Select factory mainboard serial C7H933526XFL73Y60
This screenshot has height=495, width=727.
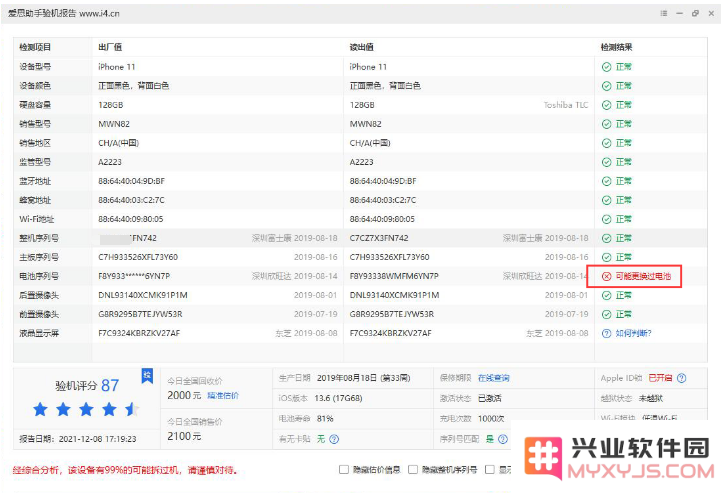[x=138, y=257]
